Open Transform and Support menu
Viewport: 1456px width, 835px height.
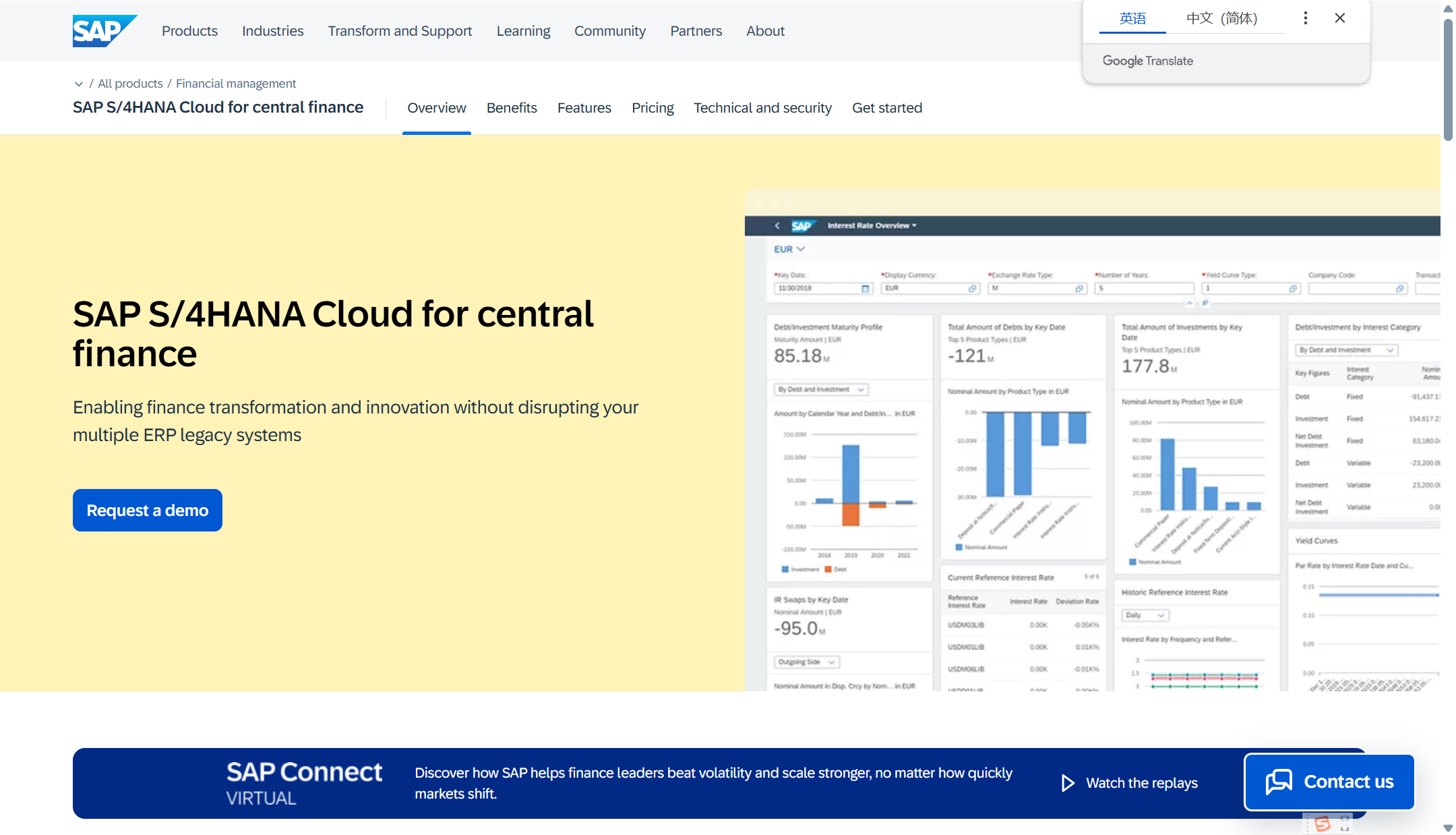pyautogui.click(x=400, y=31)
